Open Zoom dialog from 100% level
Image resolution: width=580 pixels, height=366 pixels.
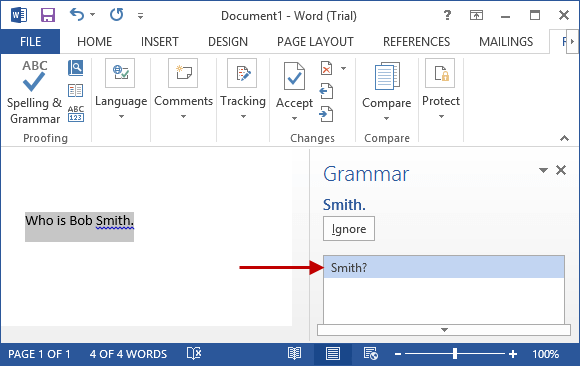[546, 354]
